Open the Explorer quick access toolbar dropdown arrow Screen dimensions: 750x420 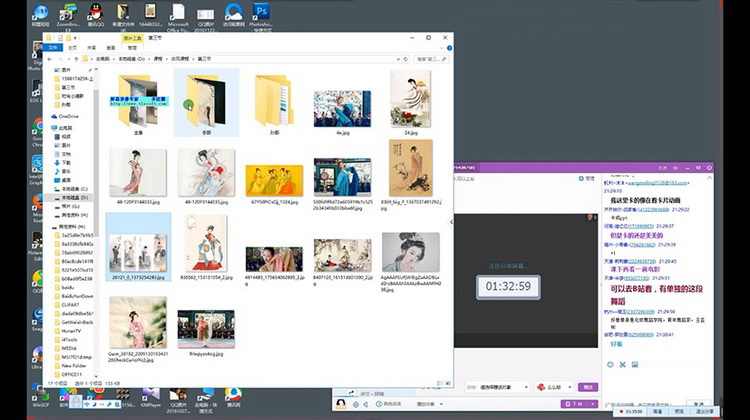(76, 38)
